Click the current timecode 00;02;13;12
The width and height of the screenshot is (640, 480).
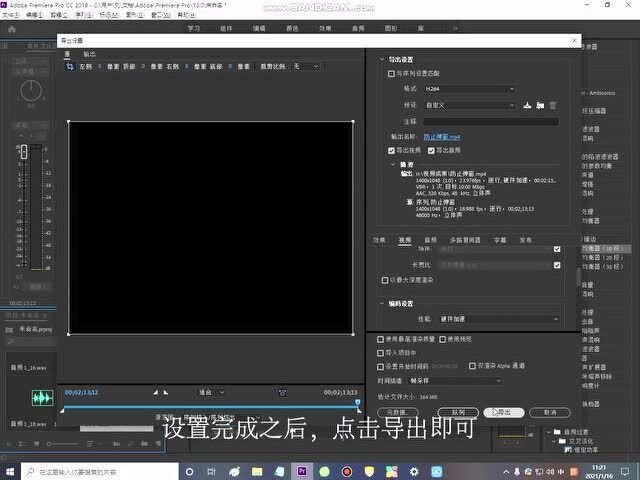click(x=82, y=392)
